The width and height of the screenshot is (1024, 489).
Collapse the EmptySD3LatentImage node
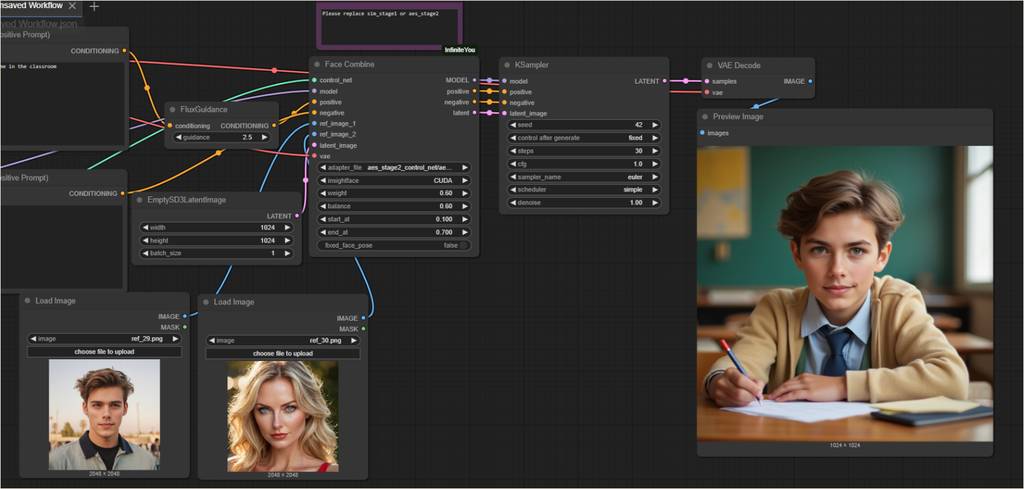[x=139, y=199]
